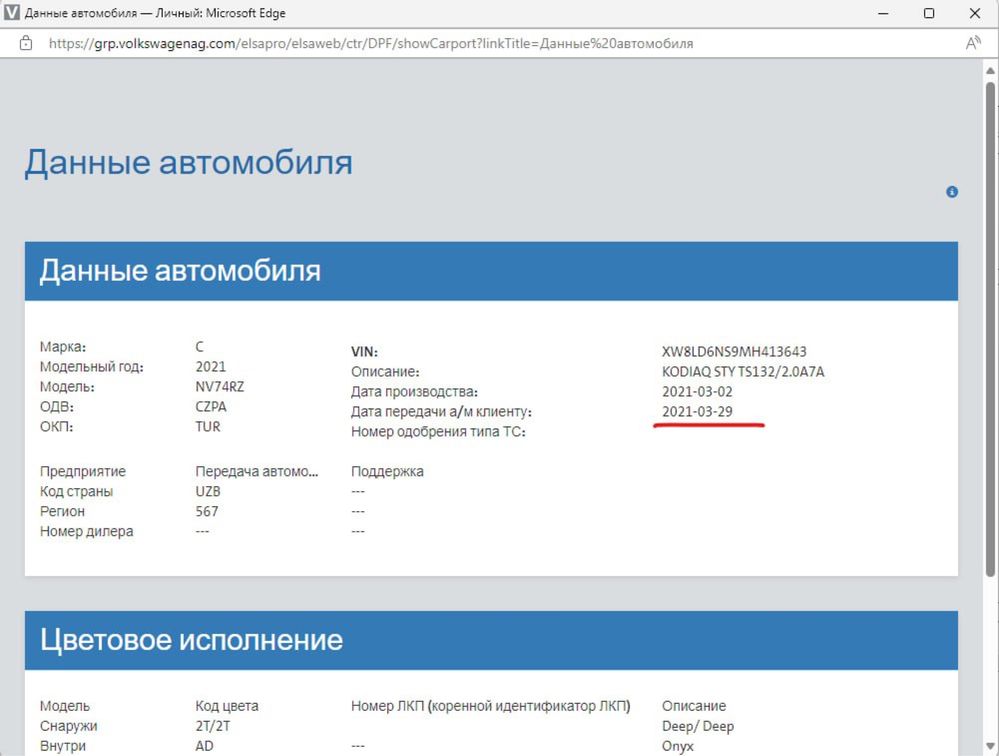The height and width of the screenshot is (756, 999).
Task: Click the 'Onyx' interior description
Action: tap(677, 746)
